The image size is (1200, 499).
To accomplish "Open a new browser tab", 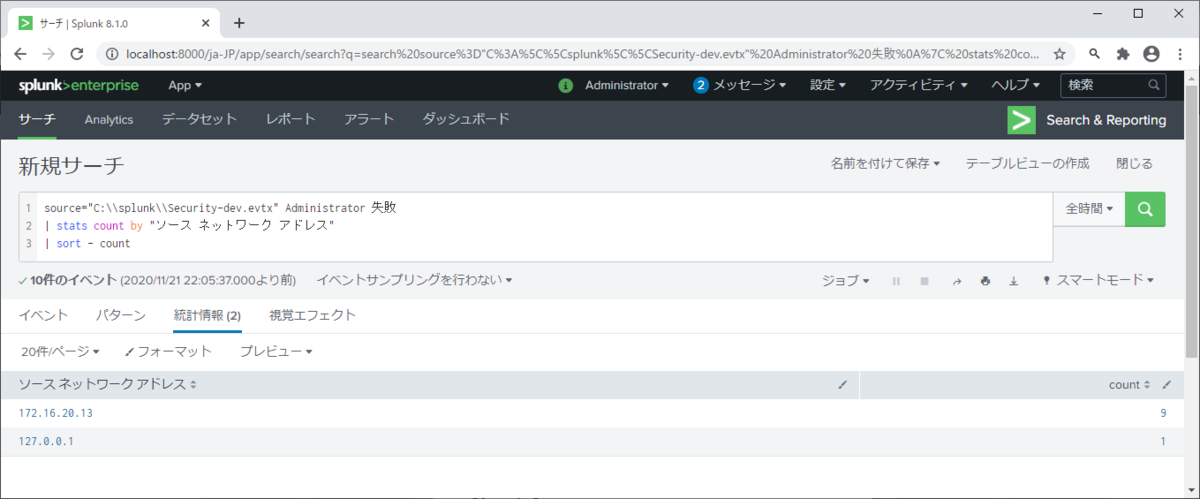I will [239, 23].
